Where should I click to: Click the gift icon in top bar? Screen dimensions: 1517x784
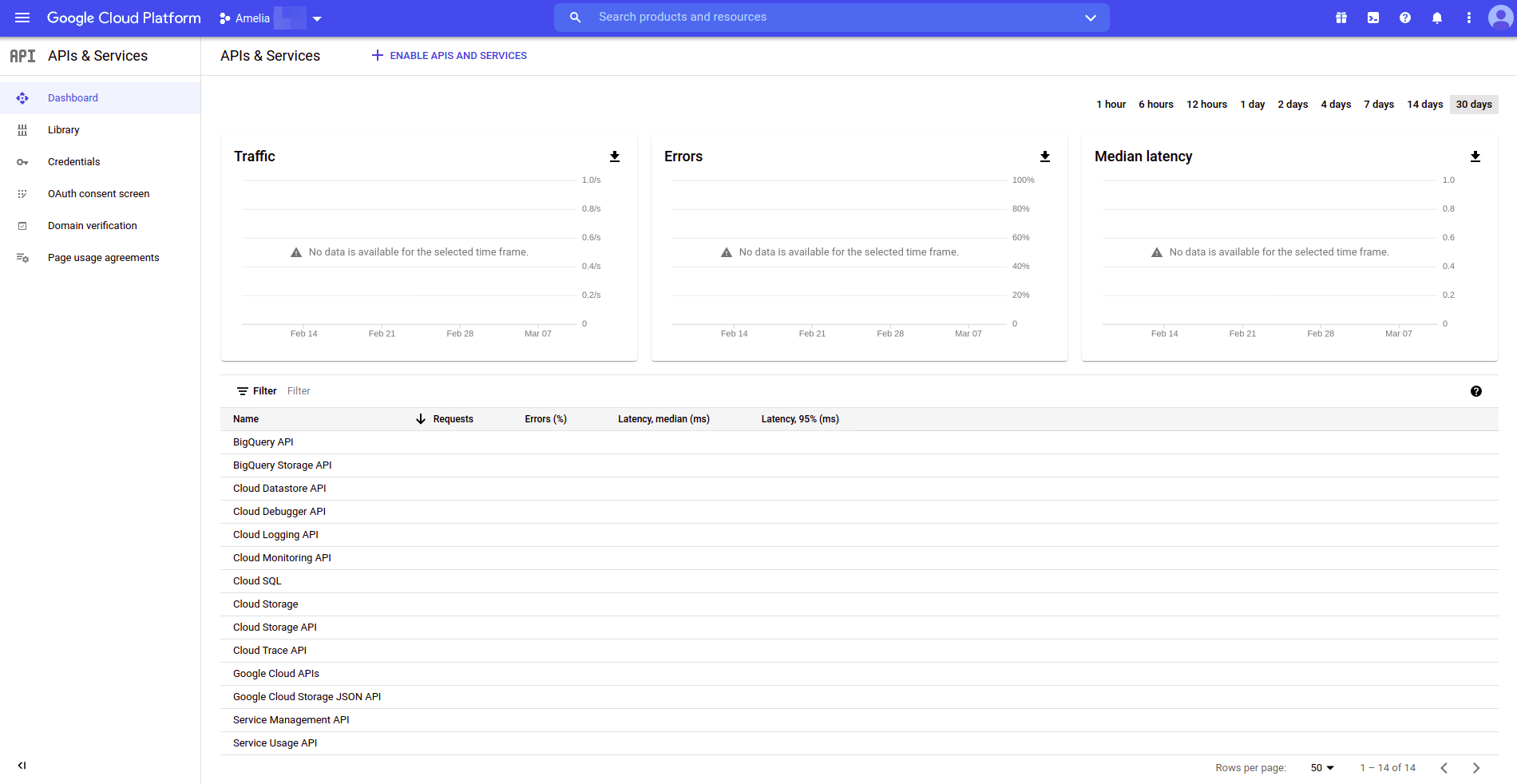coord(1341,18)
